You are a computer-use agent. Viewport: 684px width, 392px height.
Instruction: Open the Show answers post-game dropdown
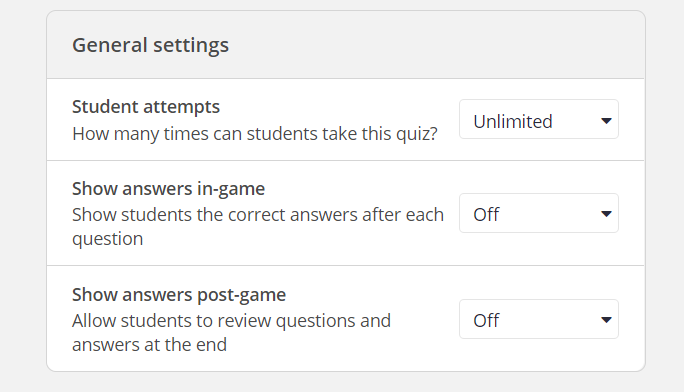click(x=539, y=319)
